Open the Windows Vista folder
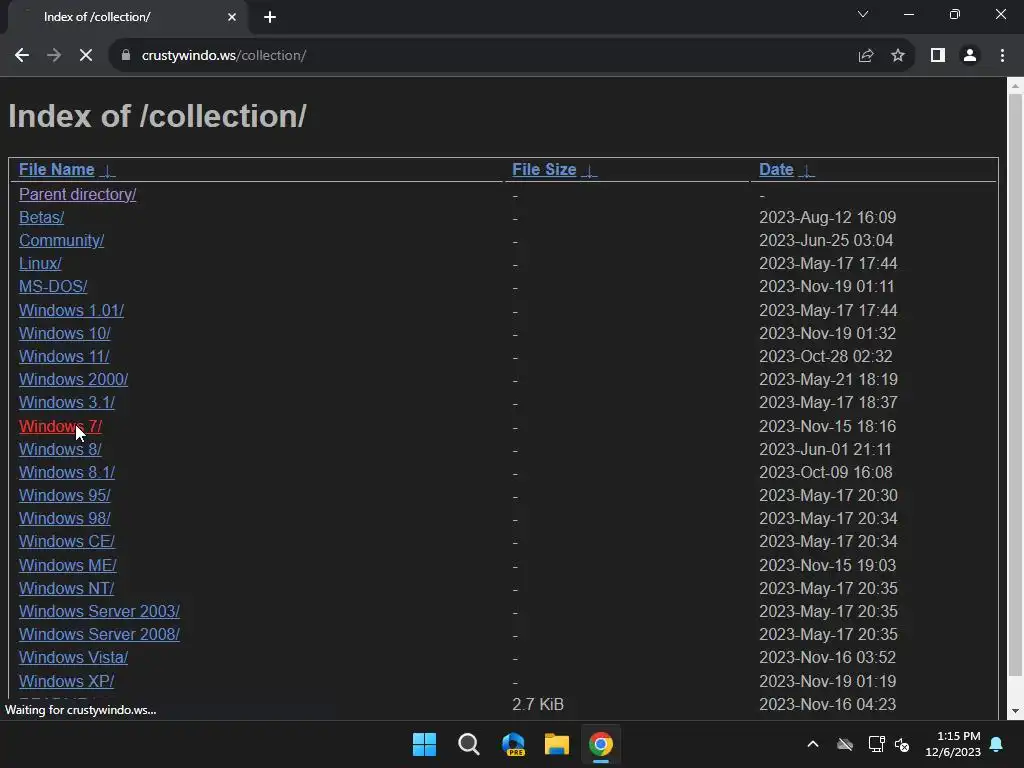The height and width of the screenshot is (768, 1024). click(x=73, y=658)
